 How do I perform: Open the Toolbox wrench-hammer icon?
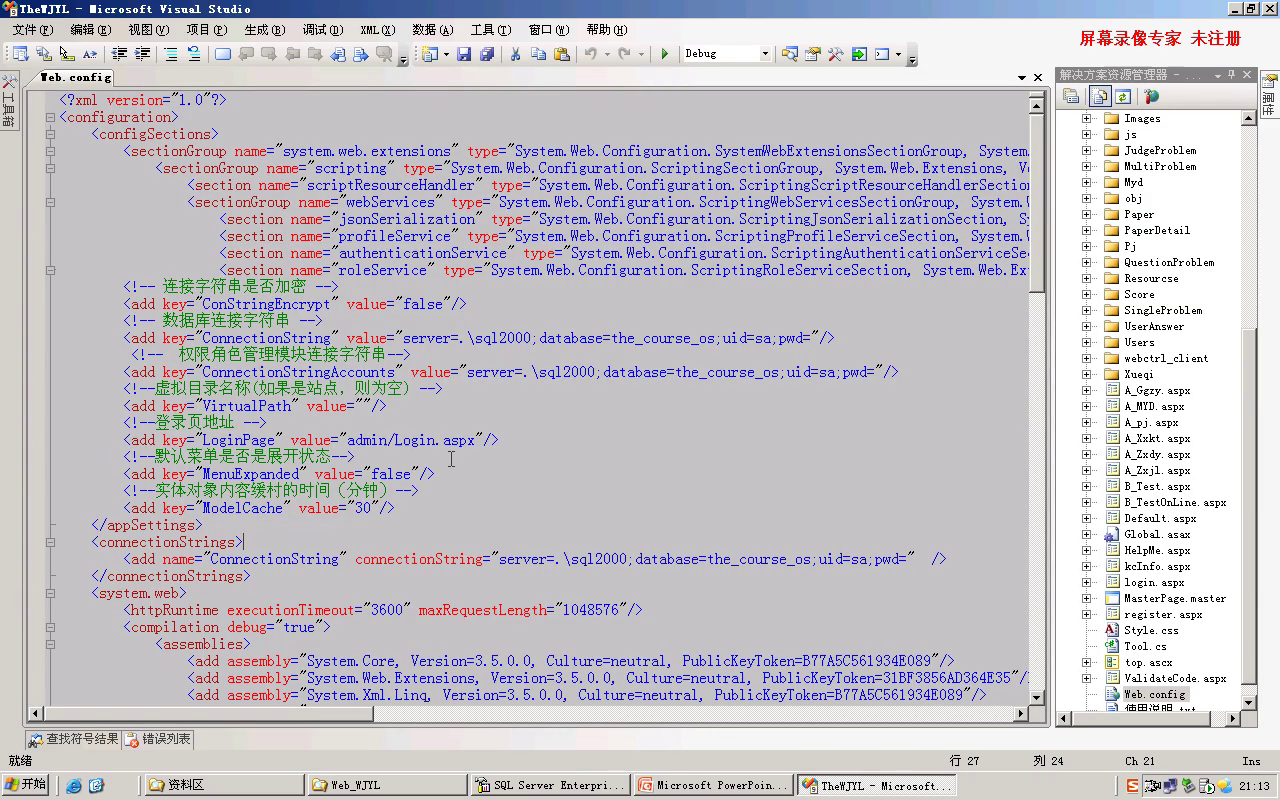click(x=835, y=54)
